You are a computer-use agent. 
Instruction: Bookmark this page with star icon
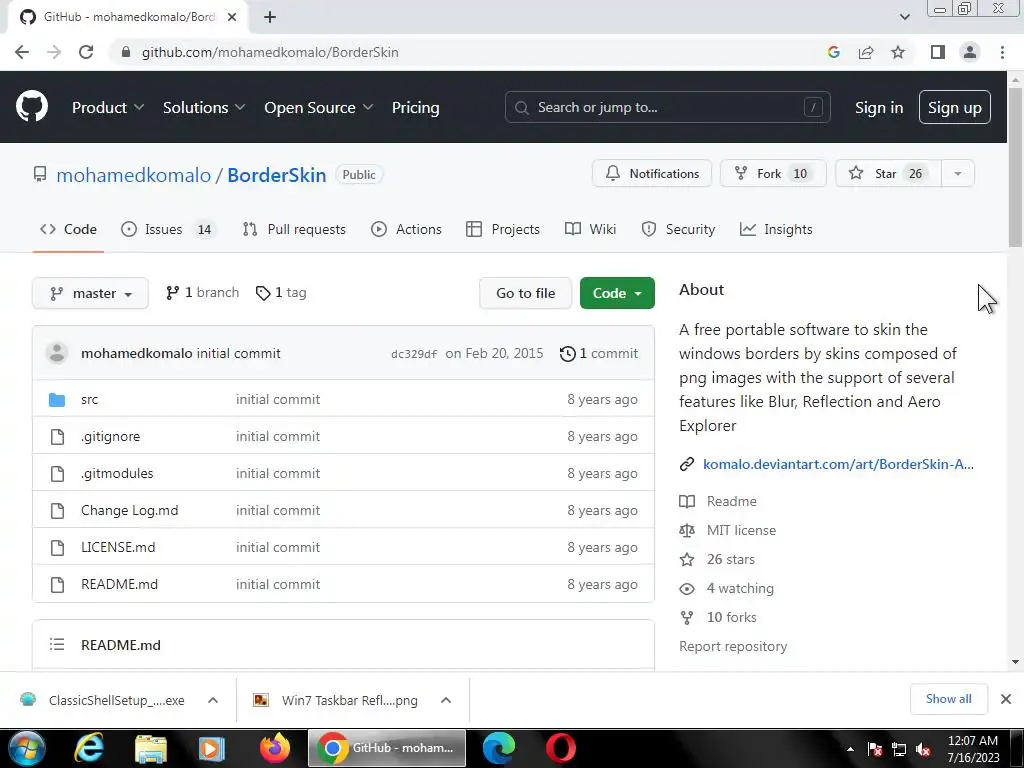pos(898,52)
